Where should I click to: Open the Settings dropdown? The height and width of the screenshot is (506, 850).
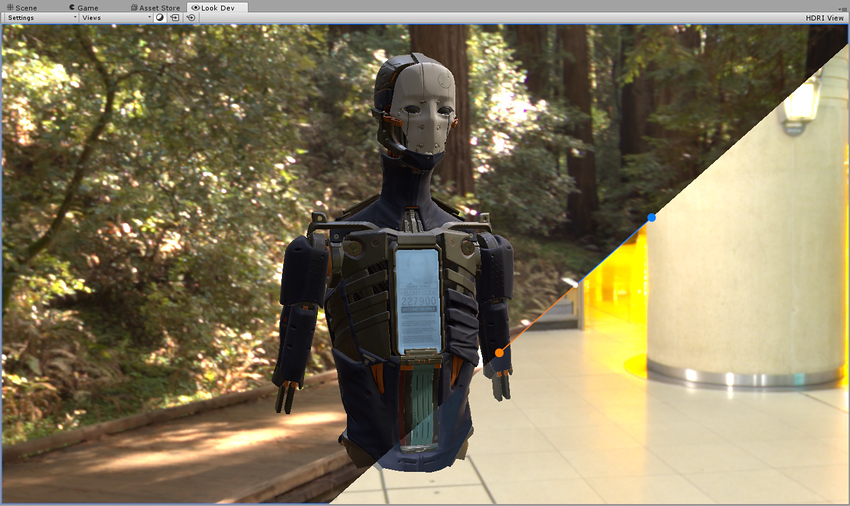tap(41, 18)
